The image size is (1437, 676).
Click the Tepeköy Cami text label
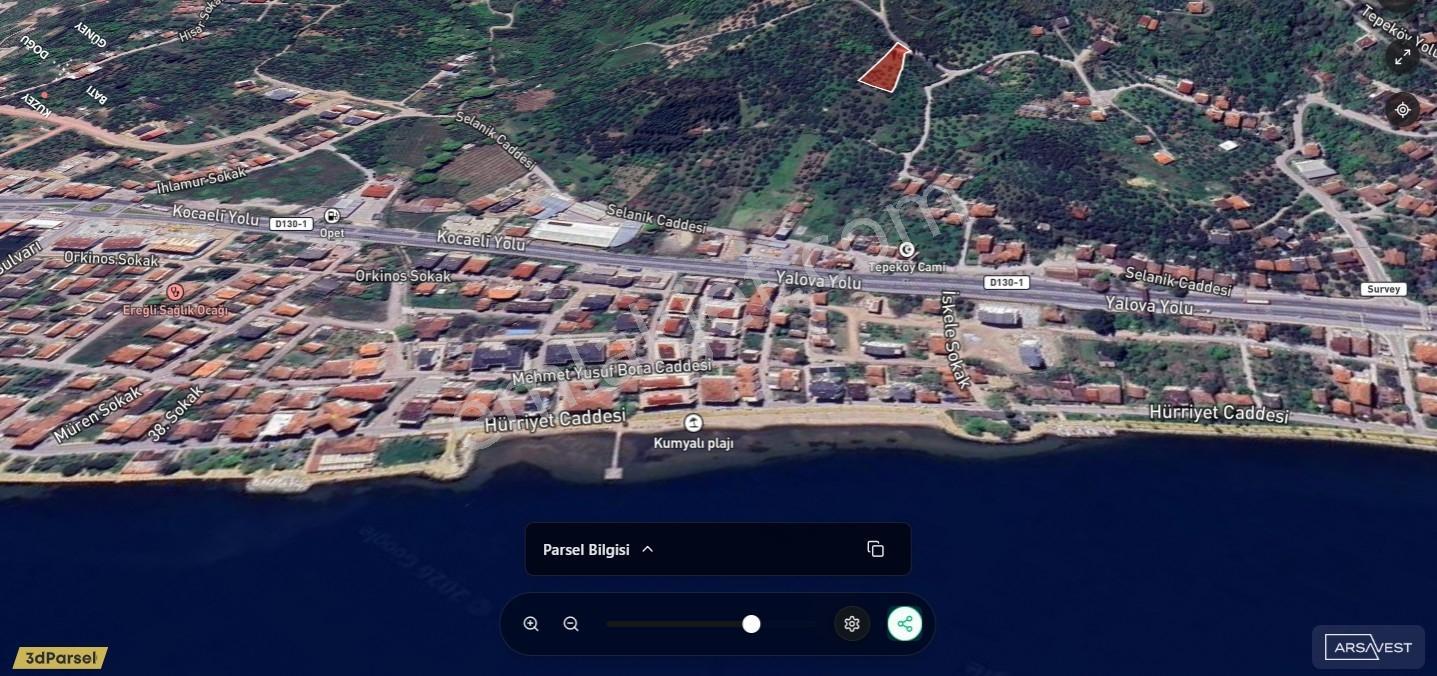pyautogui.click(x=906, y=268)
